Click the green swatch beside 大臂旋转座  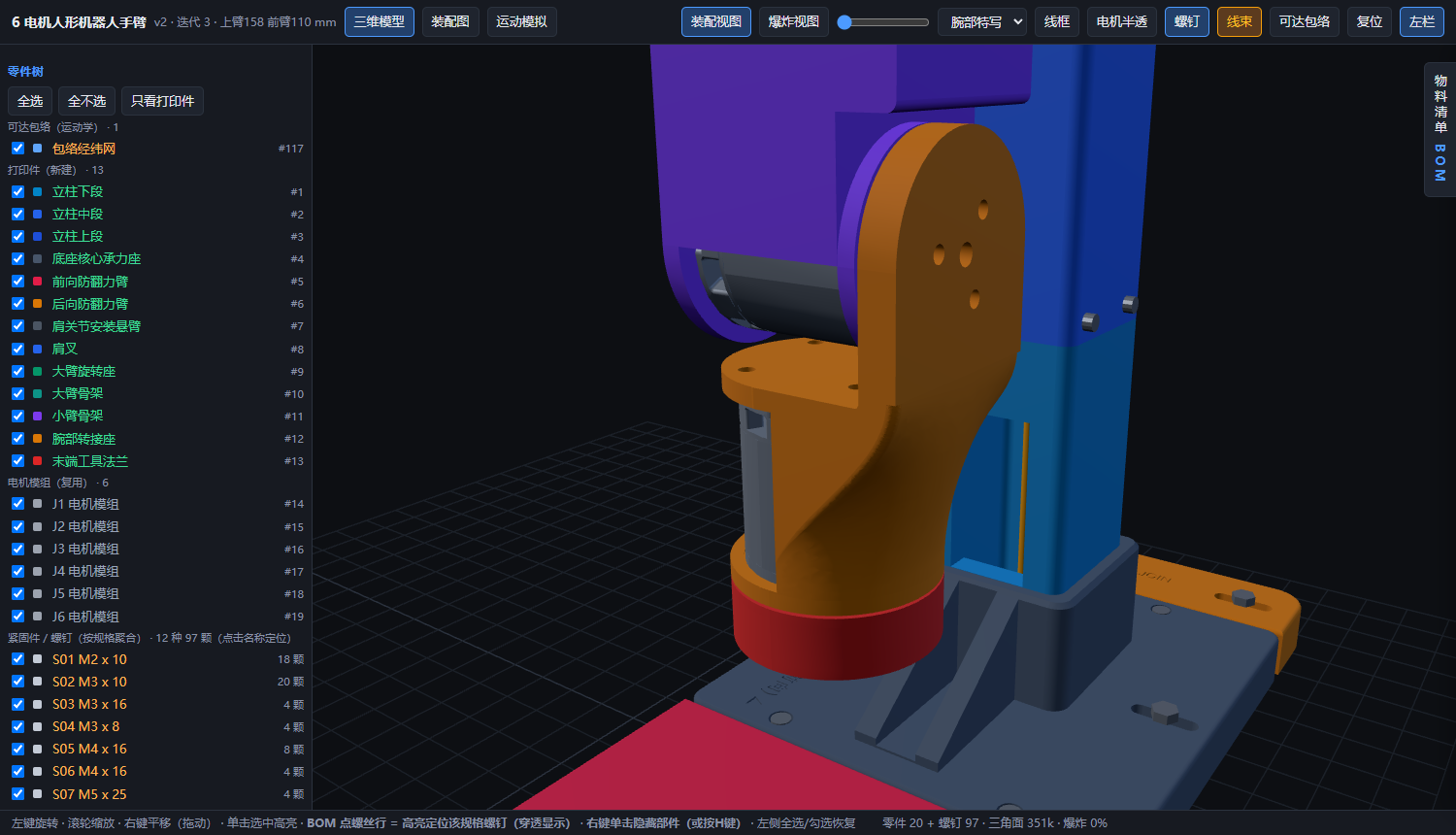click(x=37, y=371)
